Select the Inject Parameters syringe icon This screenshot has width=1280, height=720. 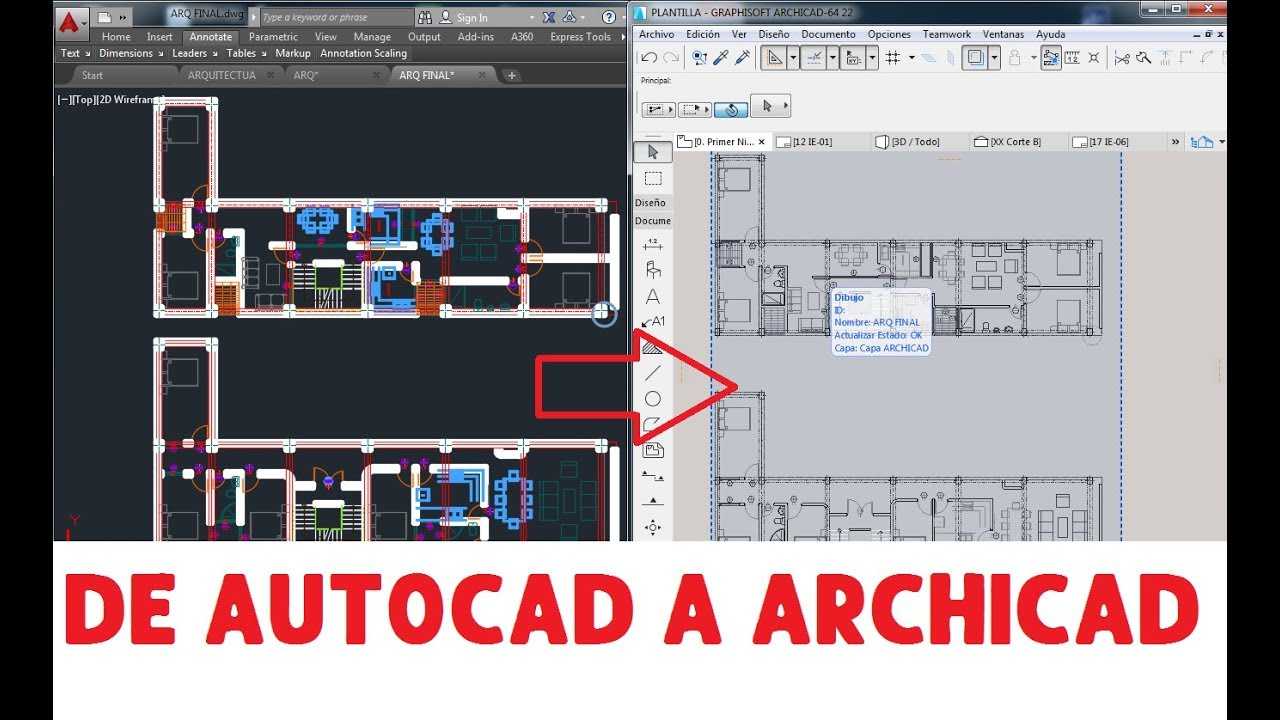tap(742, 57)
